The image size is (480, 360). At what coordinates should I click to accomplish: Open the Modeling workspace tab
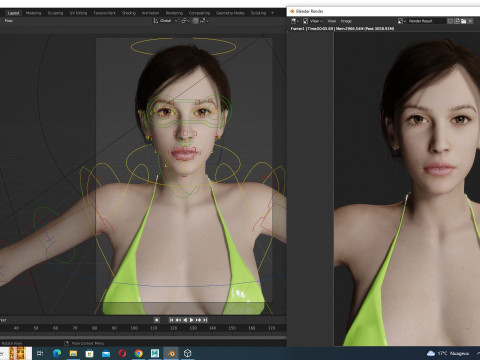[33, 13]
